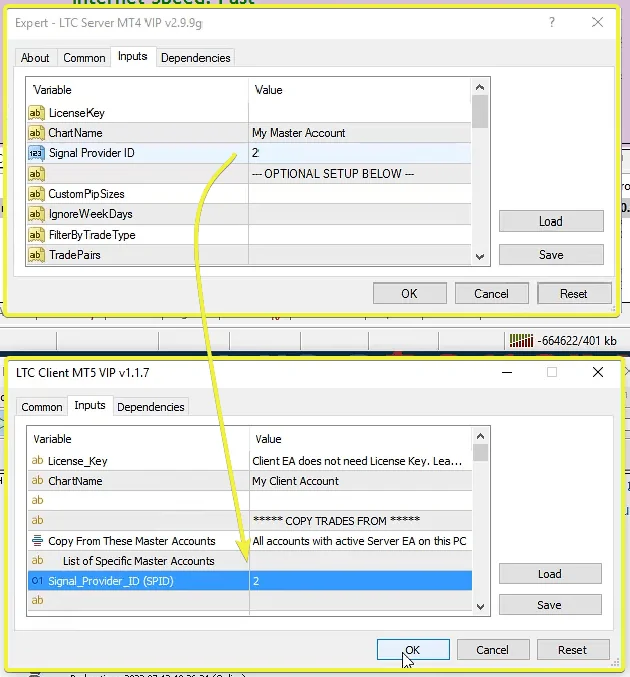Viewport: 630px width, 677px height.
Task: Open the About tab in Server dialog
Action: pyautogui.click(x=35, y=58)
